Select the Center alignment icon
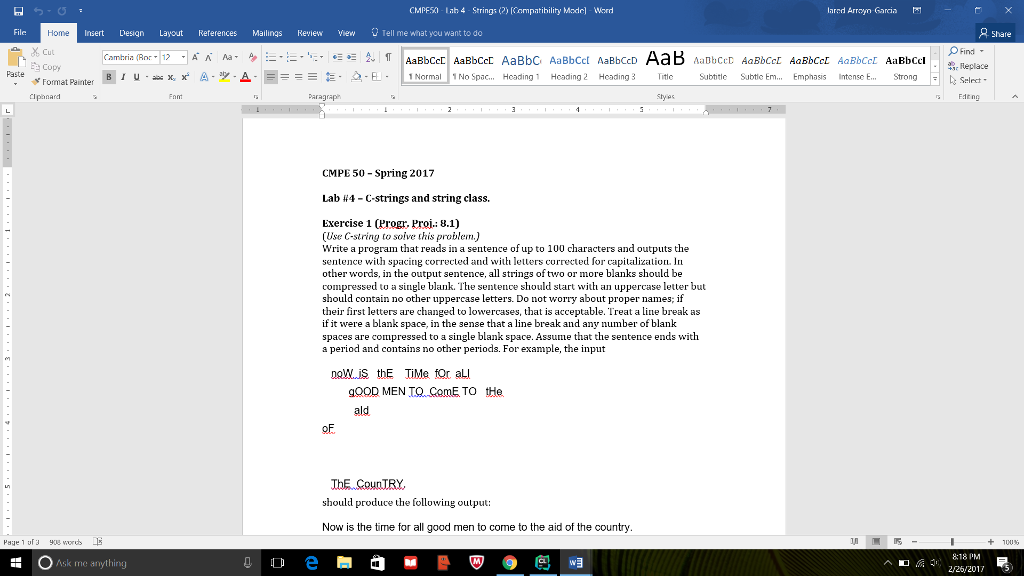Screen dimensions: 1024x576 click(x=283, y=76)
